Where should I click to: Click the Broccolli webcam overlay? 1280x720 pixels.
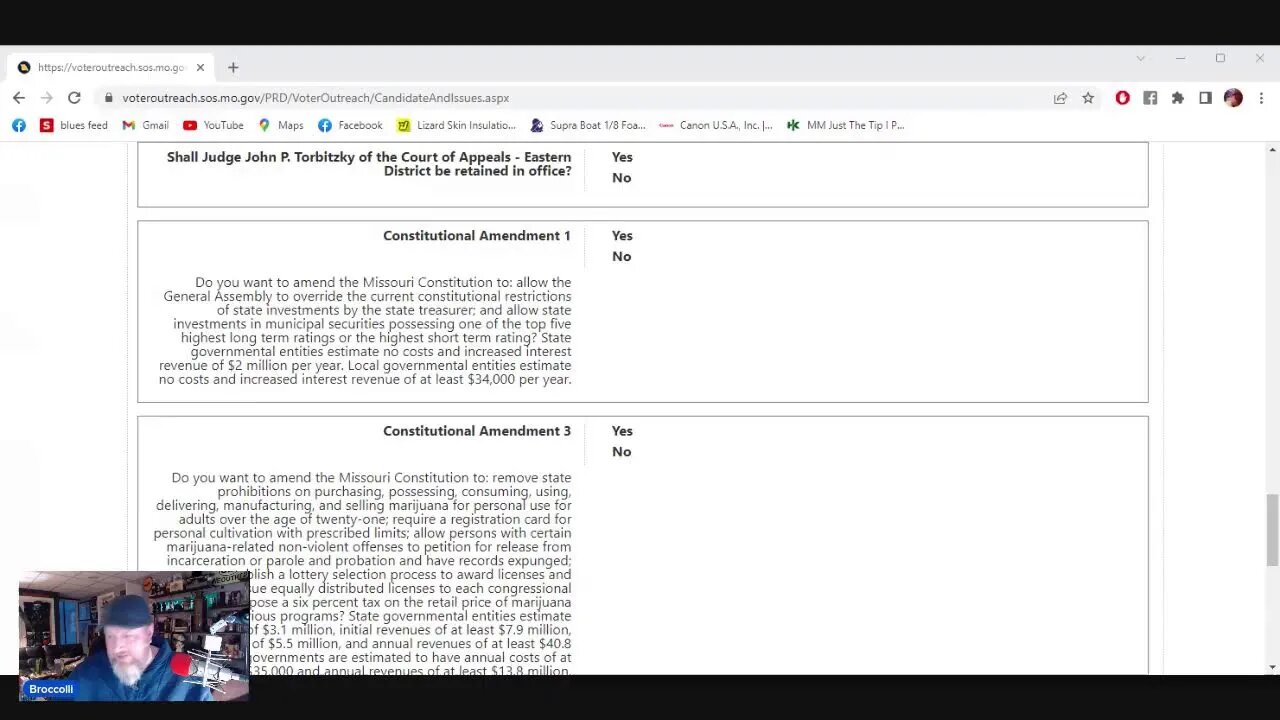click(134, 636)
